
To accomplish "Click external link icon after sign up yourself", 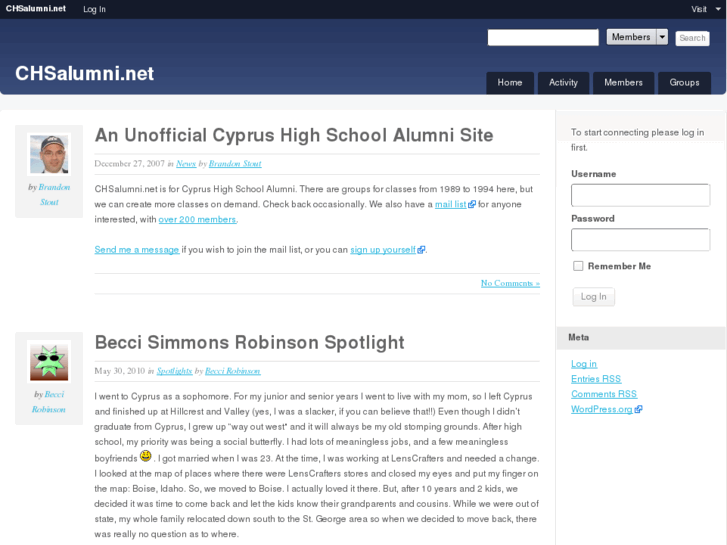I will click(421, 250).
